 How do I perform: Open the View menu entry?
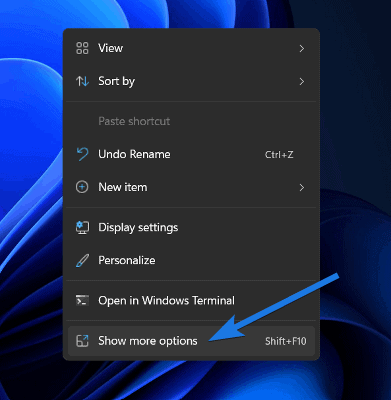pyautogui.click(x=191, y=48)
